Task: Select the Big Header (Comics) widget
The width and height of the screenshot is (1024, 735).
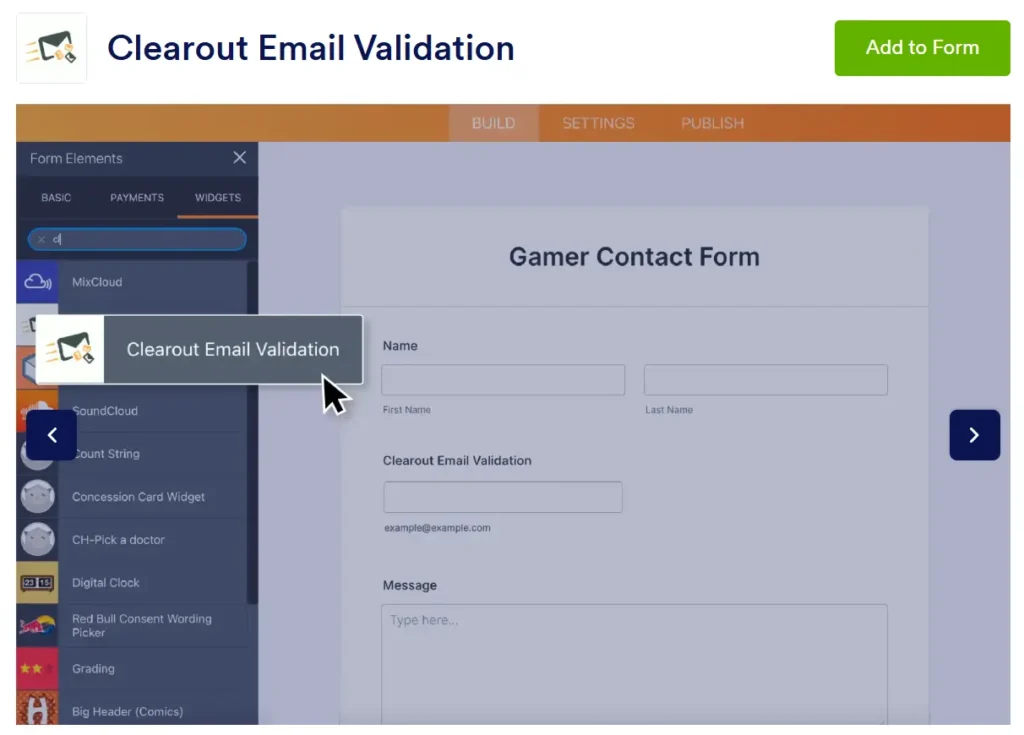Action: [127, 711]
